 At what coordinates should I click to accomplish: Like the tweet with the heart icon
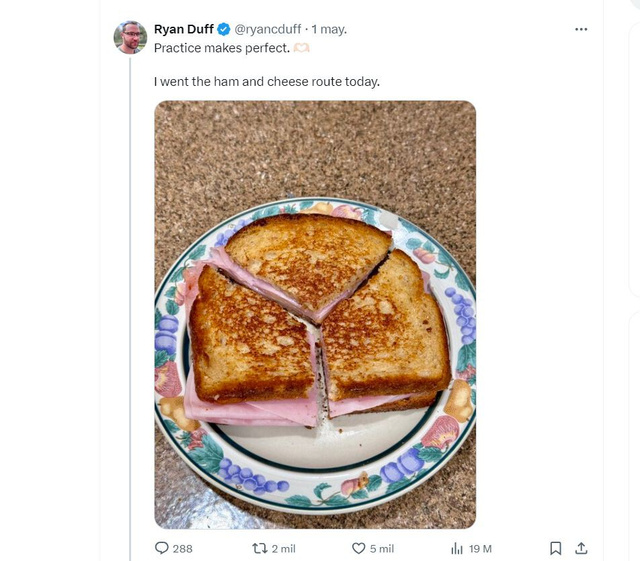[x=359, y=548]
